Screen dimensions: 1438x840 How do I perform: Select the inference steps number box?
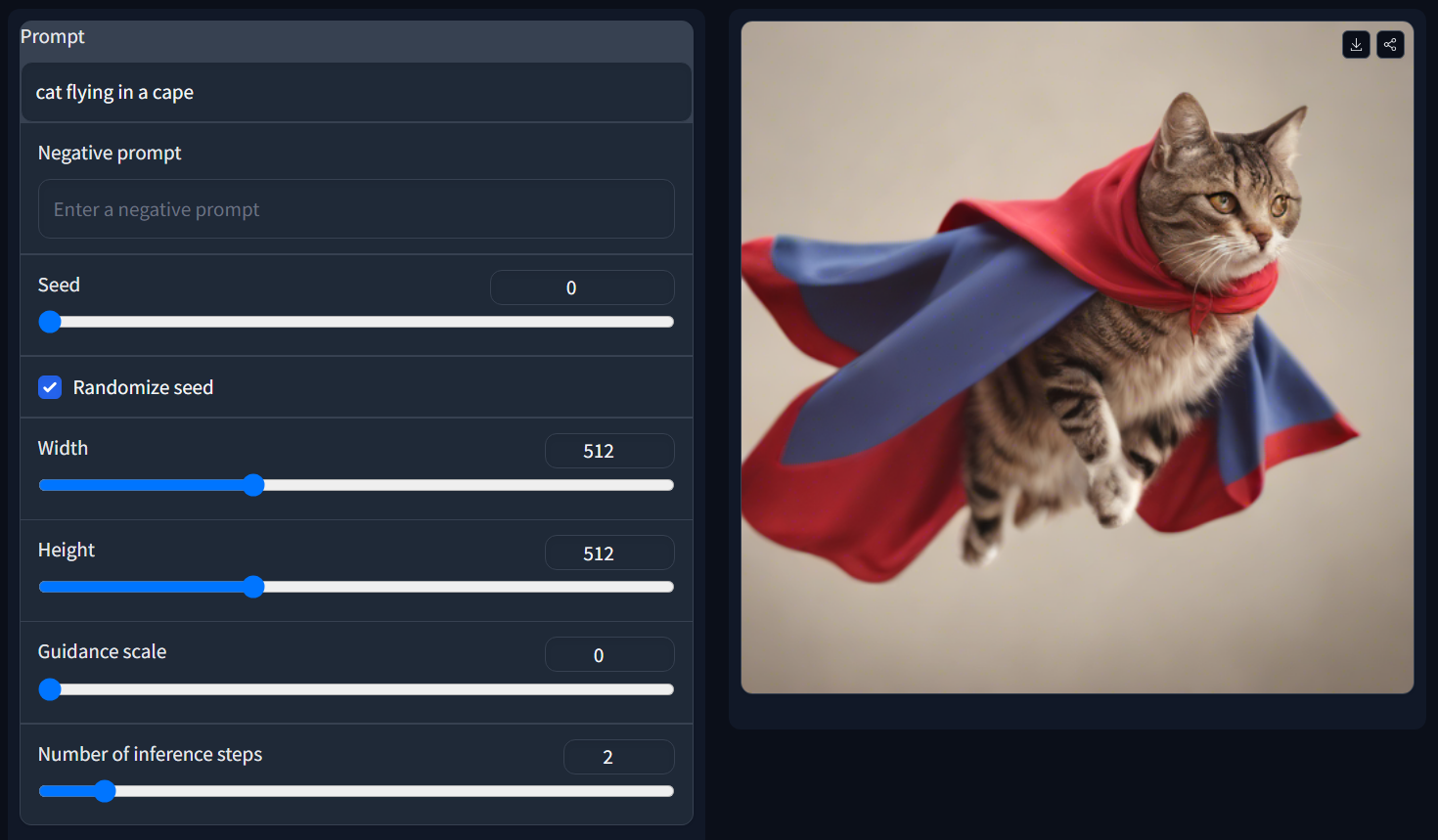coord(618,757)
